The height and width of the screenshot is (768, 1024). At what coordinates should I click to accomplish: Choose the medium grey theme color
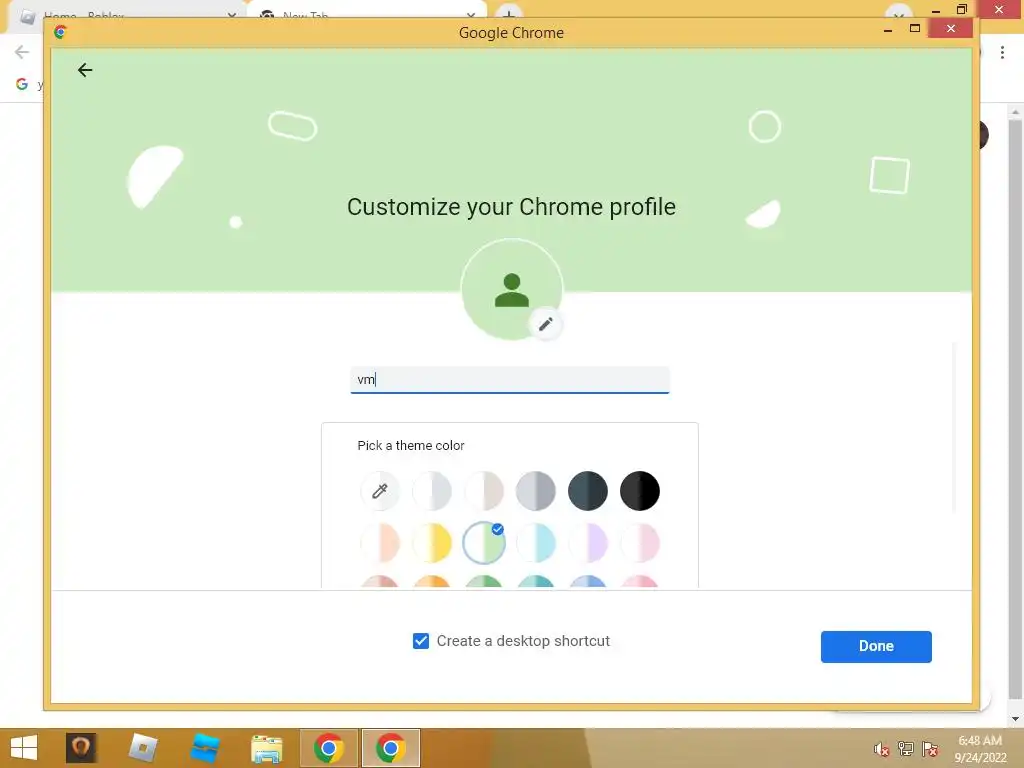pos(536,490)
